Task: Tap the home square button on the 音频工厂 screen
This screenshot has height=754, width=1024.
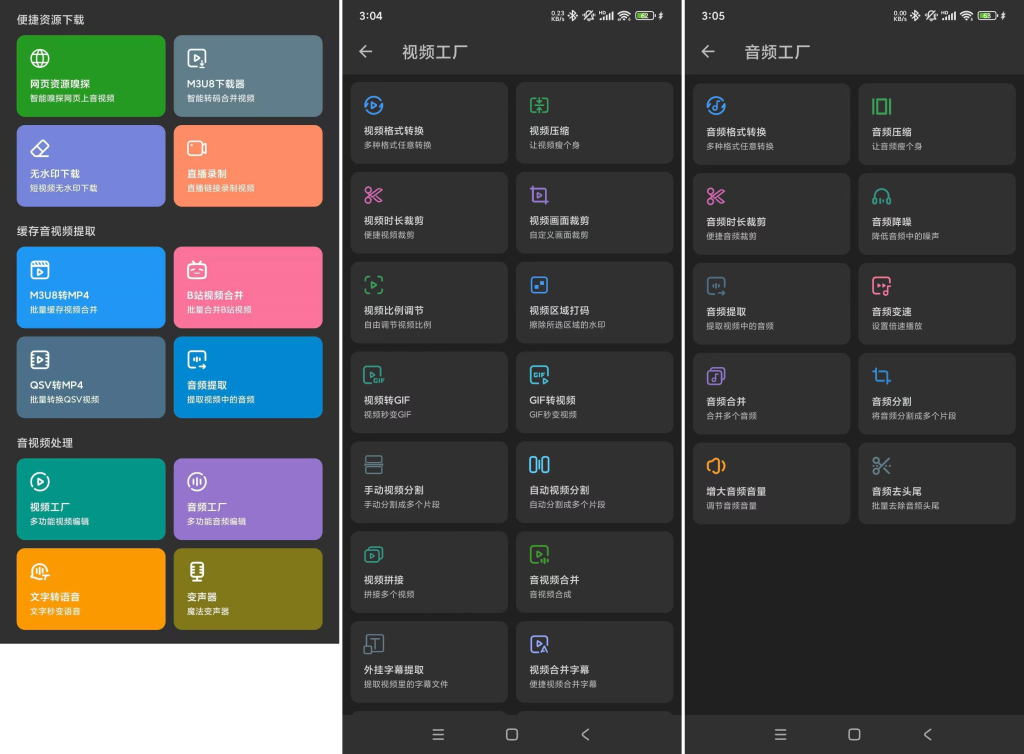Action: (854, 734)
